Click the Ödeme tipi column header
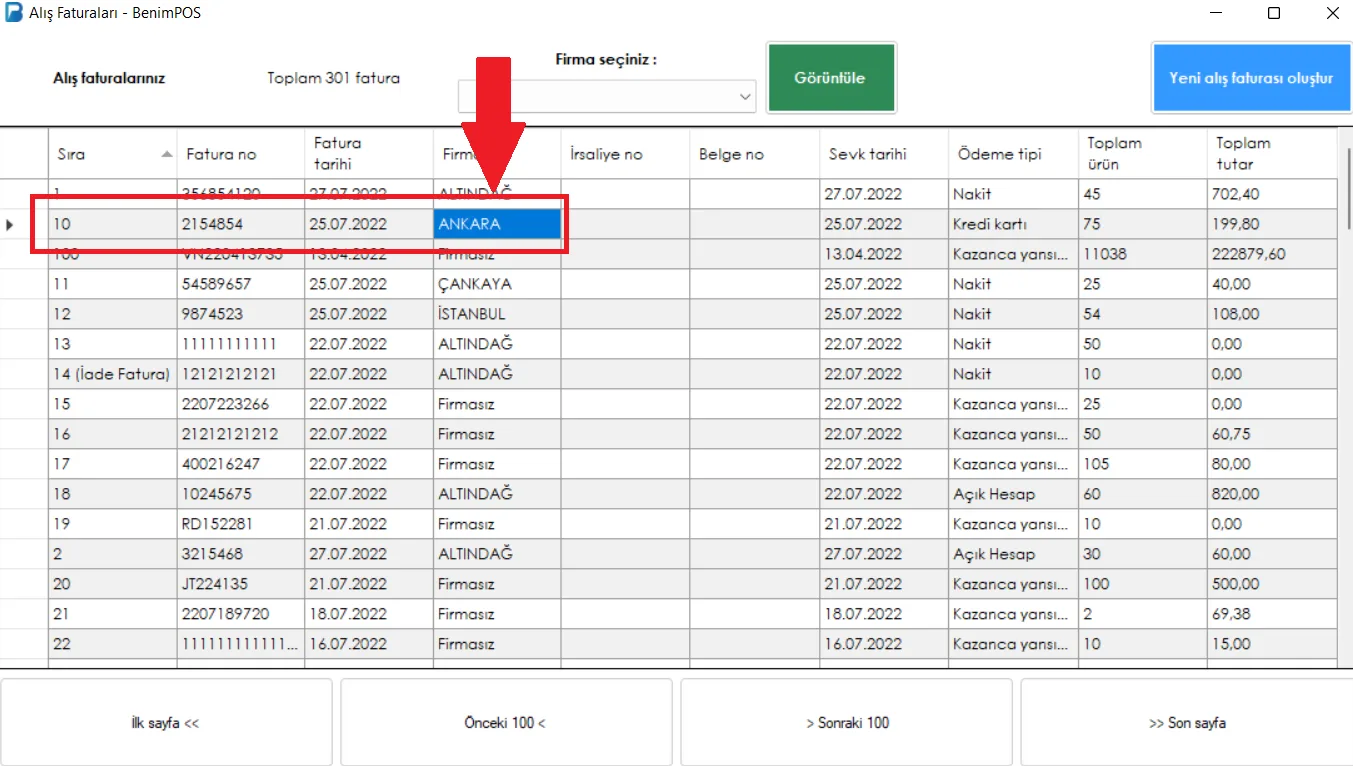Screen dimensions: 1353x766 (x=1013, y=154)
